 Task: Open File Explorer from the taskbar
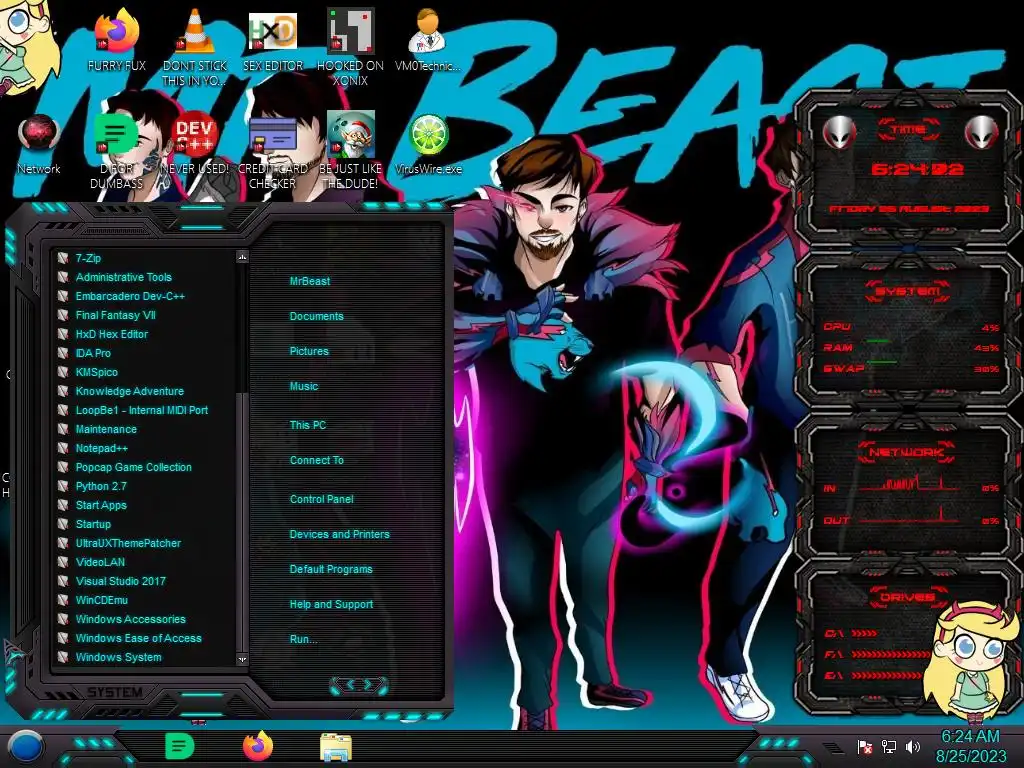point(336,748)
